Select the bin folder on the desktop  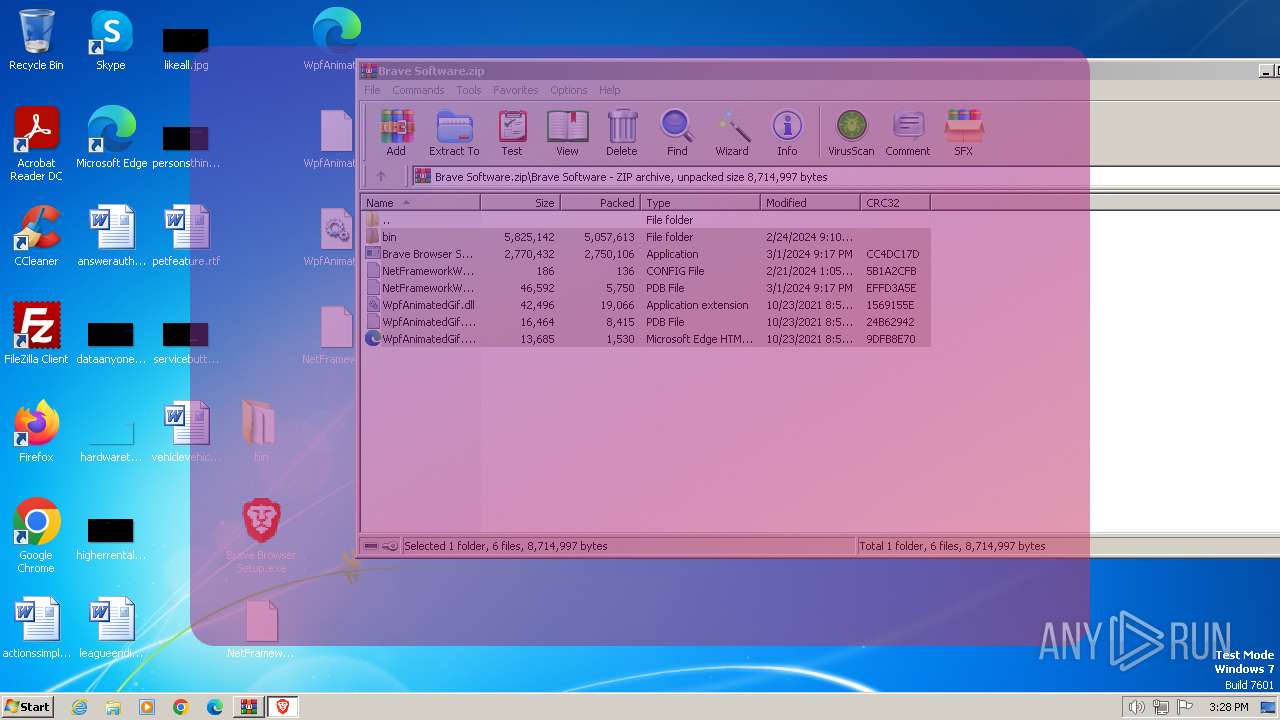pyautogui.click(x=261, y=432)
